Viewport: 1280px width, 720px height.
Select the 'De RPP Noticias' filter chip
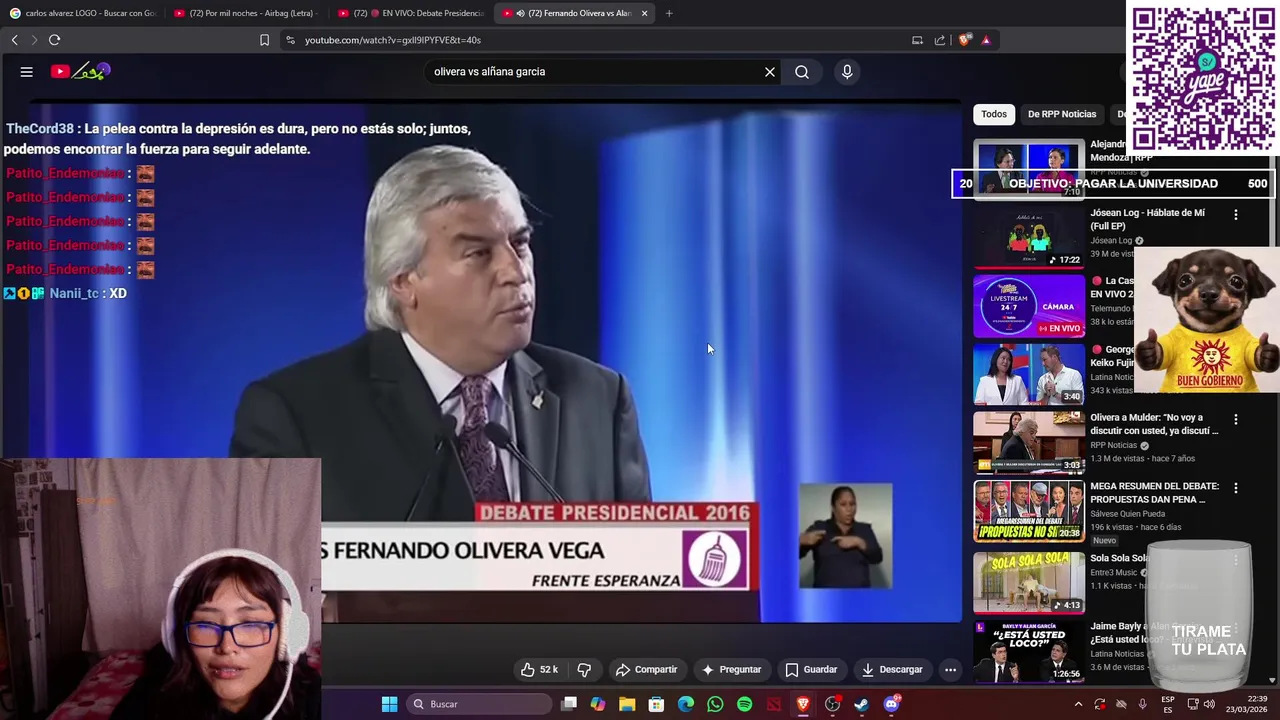click(x=1062, y=114)
